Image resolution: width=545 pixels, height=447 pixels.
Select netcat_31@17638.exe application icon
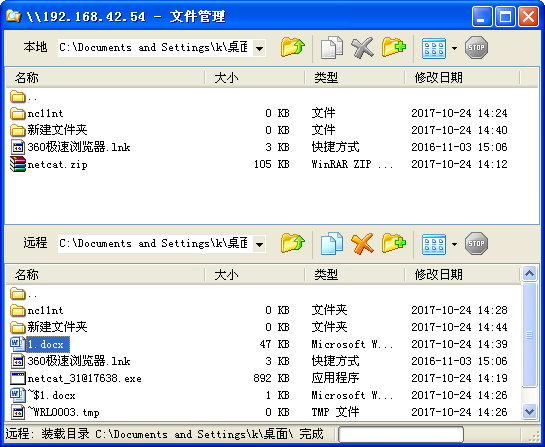tap(18, 378)
